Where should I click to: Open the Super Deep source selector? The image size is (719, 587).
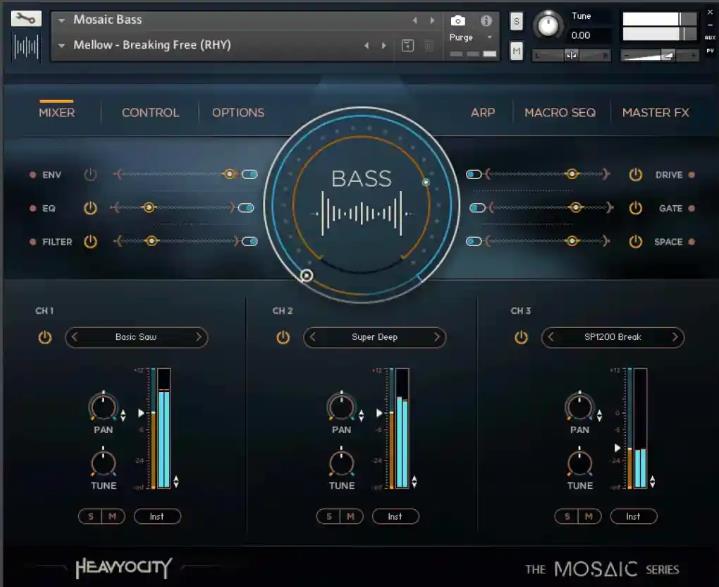[375, 337]
